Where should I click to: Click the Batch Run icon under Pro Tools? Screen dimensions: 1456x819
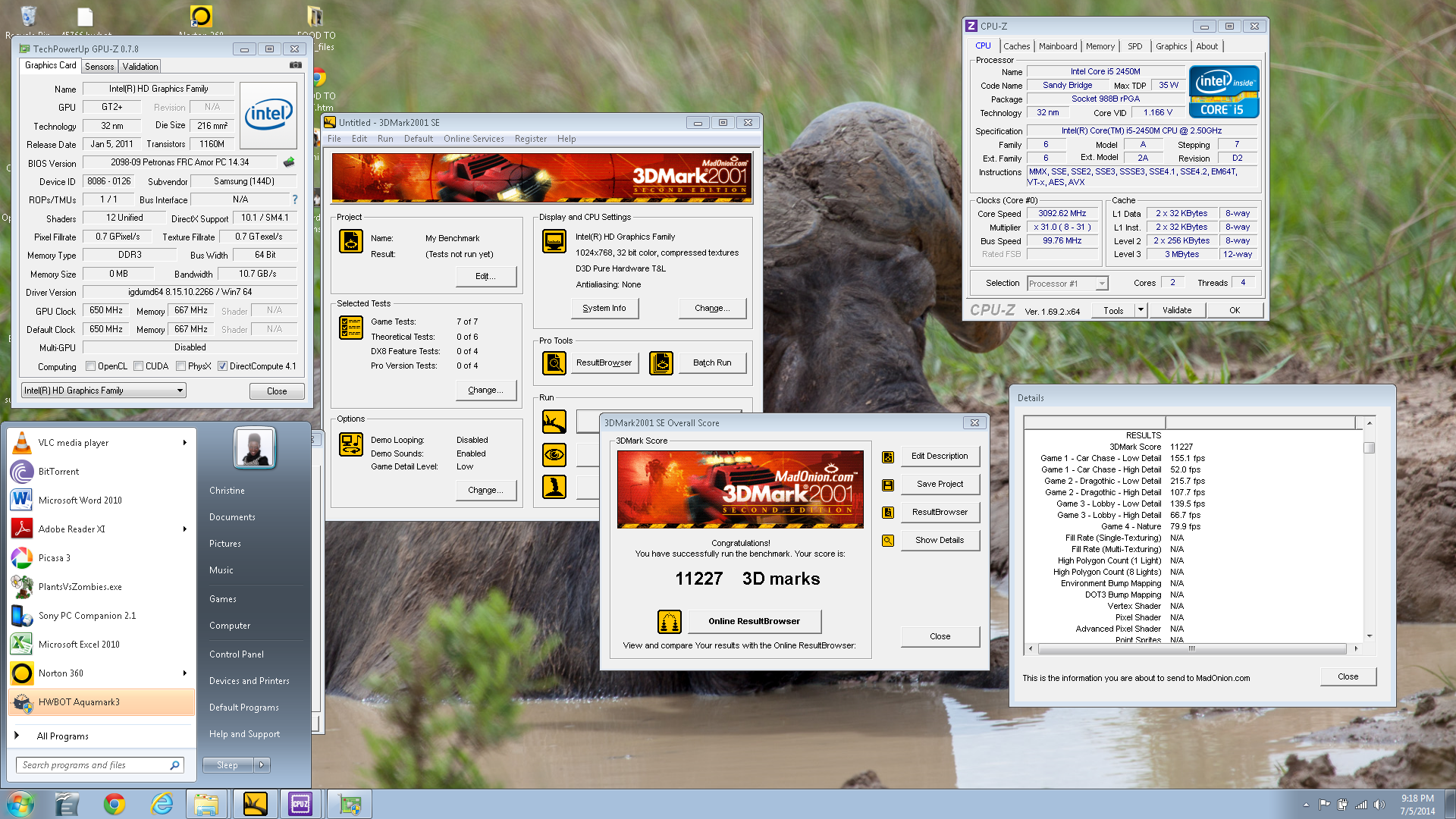click(x=661, y=363)
